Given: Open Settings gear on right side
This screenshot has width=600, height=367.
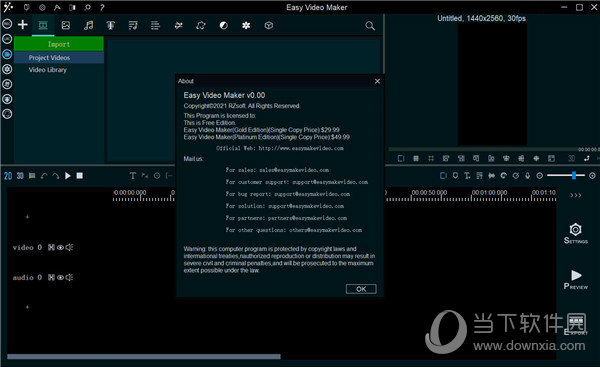Looking at the screenshot, I should (x=576, y=233).
